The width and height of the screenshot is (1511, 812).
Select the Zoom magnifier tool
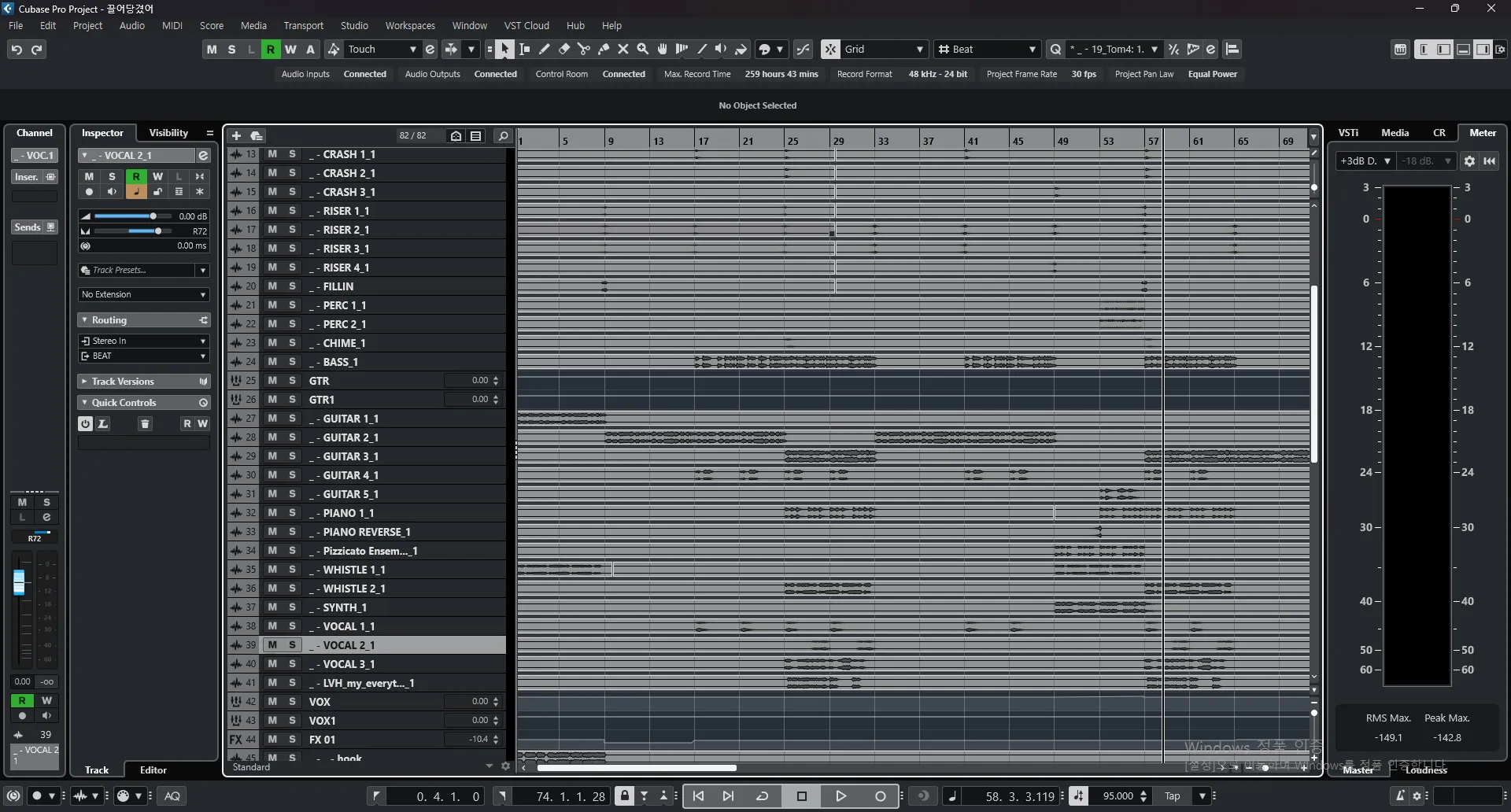coord(643,50)
